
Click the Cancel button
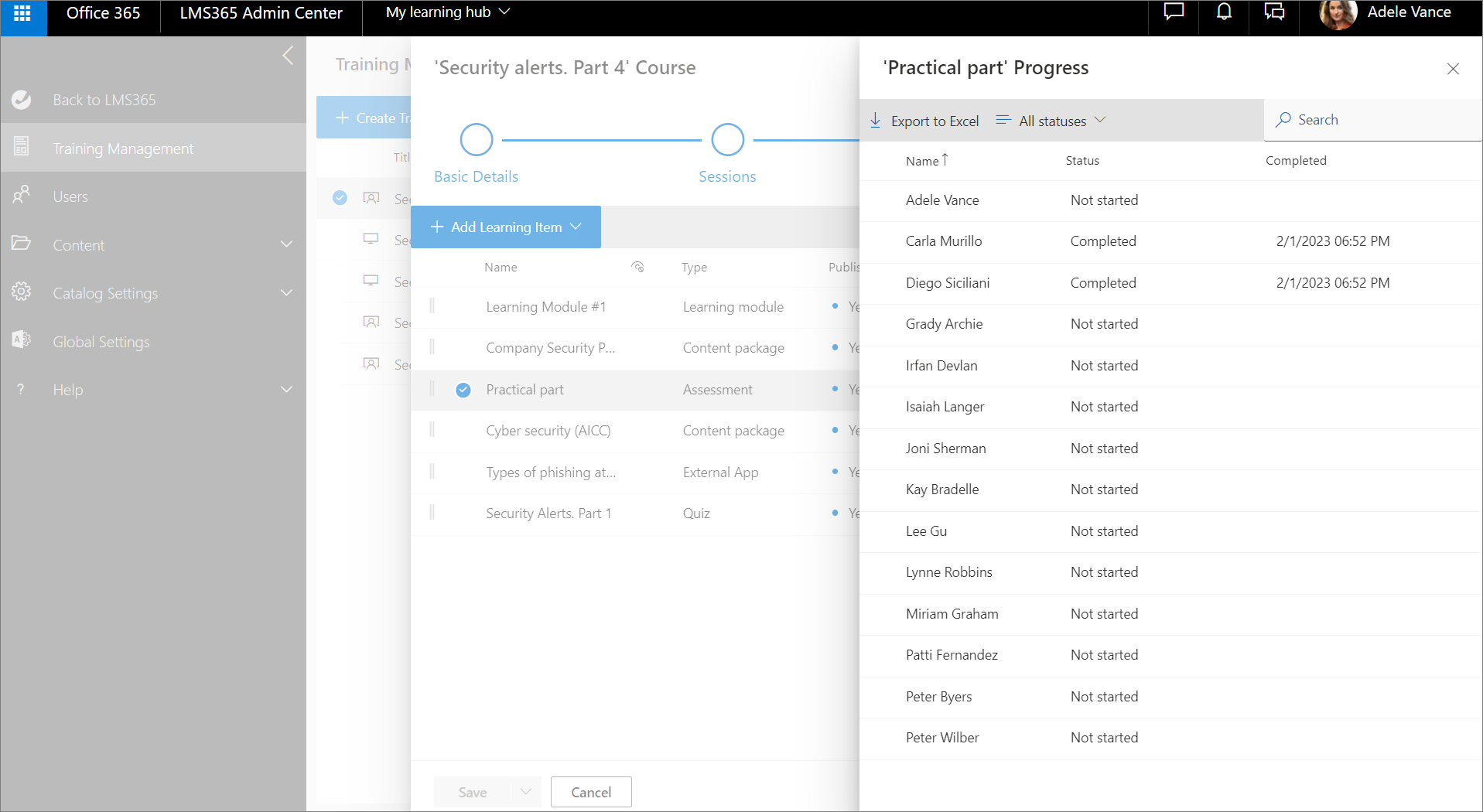pyautogui.click(x=591, y=792)
